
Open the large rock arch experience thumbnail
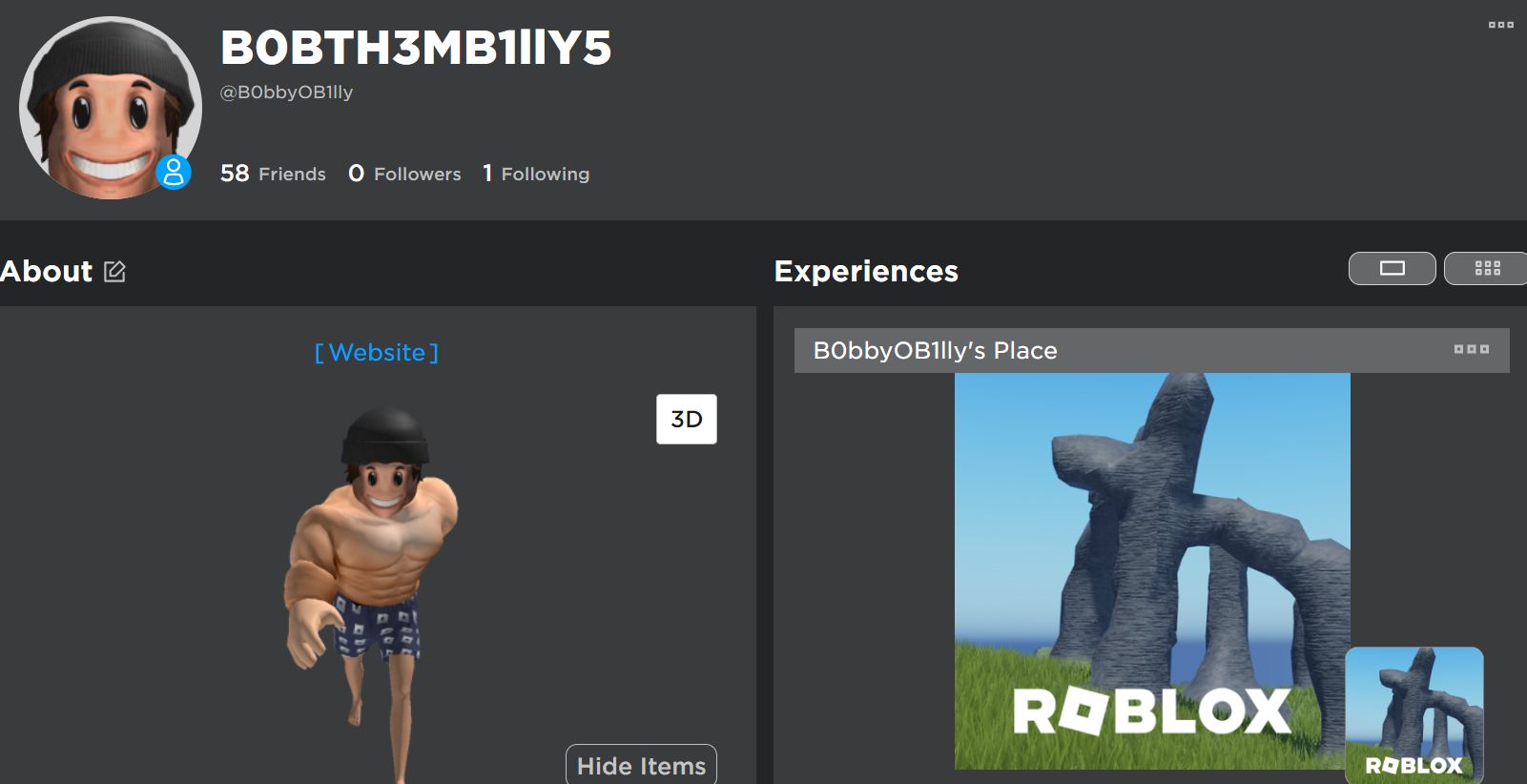[1152, 571]
